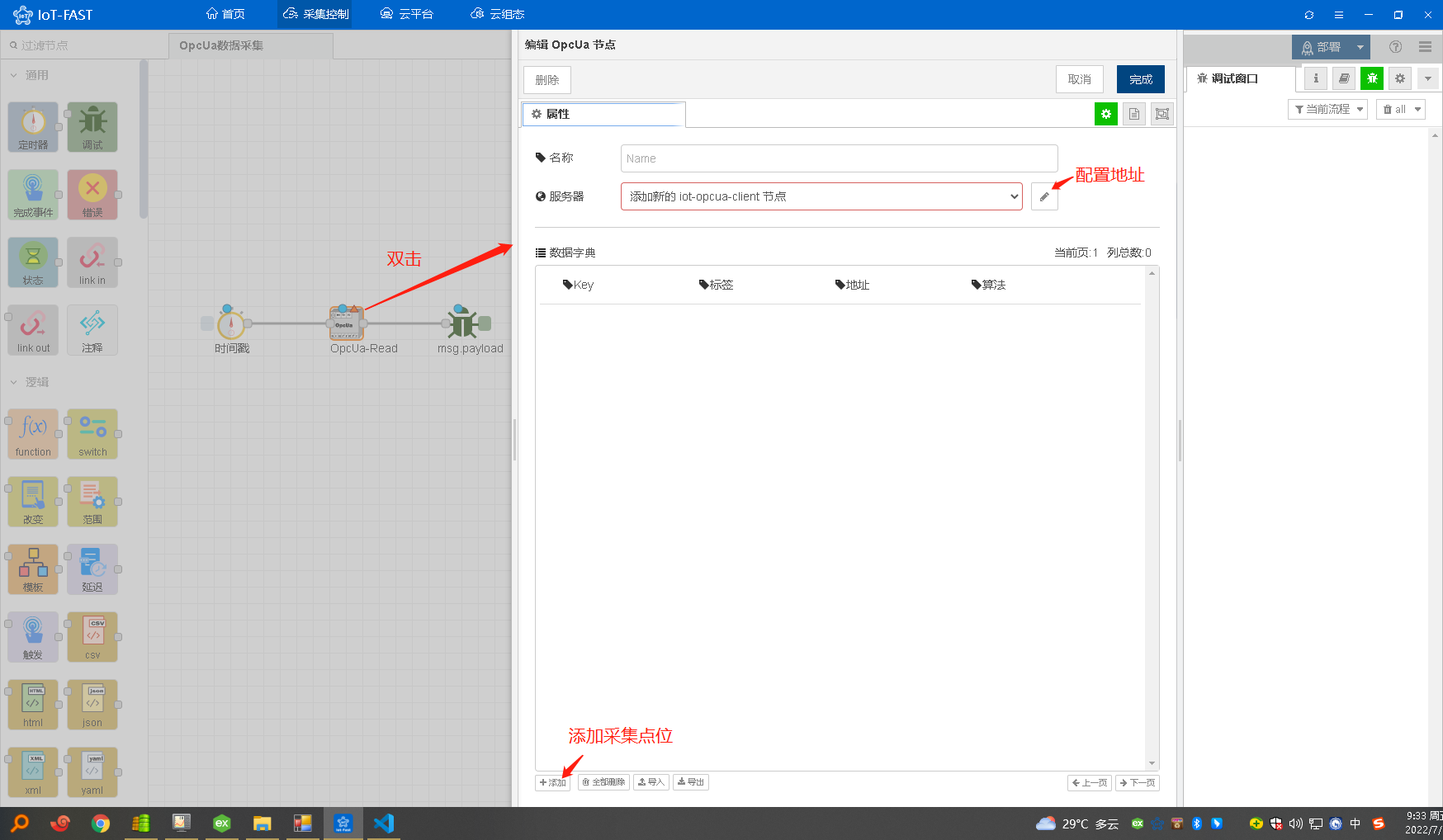
Task: Open the 当前流程 filter dropdown
Action: click(x=1327, y=109)
